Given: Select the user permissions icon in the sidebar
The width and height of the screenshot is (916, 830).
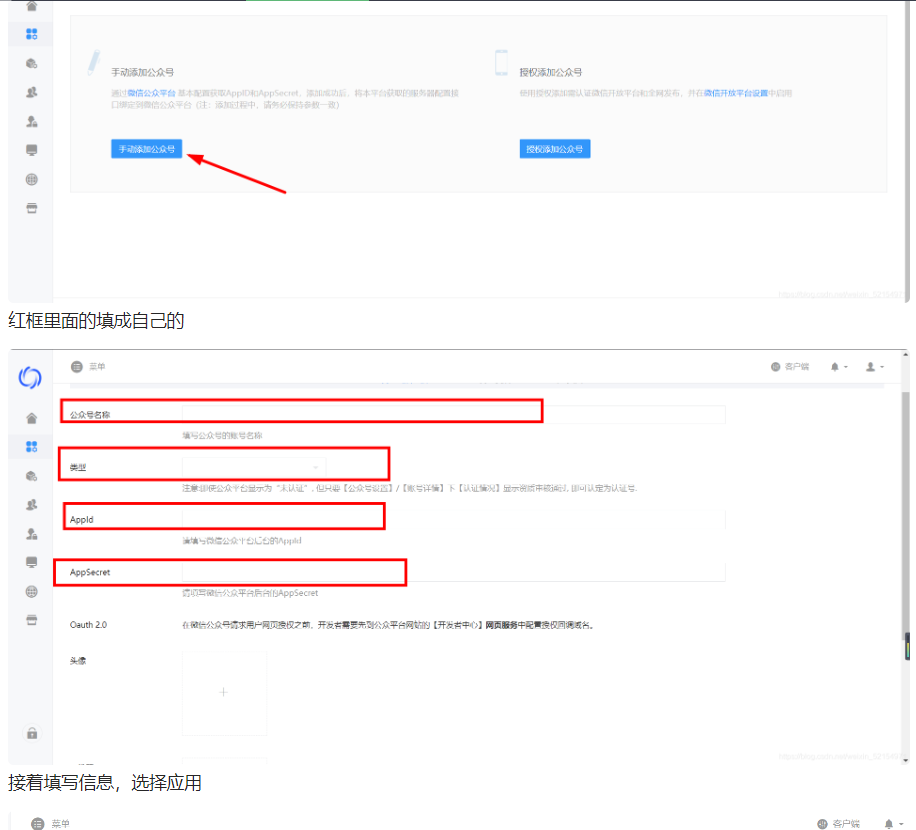Looking at the screenshot, I should pos(30,118).
